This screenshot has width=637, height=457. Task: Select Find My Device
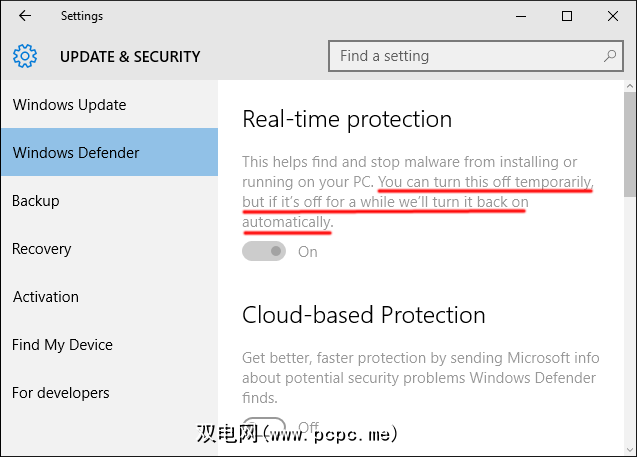[x=62, y=345]
